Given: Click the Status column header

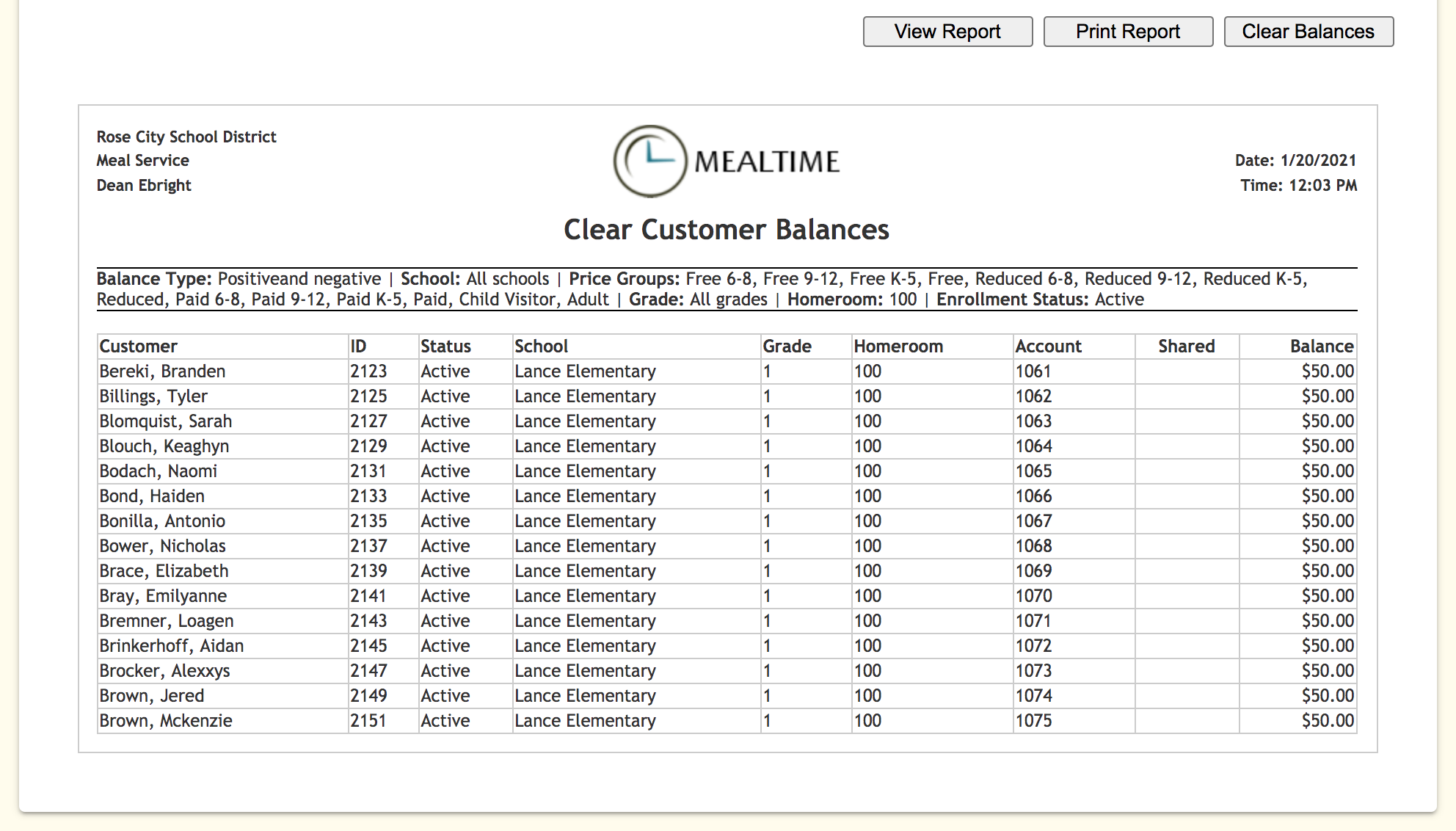Looking at the screenshot, I should tap(445, 346).
